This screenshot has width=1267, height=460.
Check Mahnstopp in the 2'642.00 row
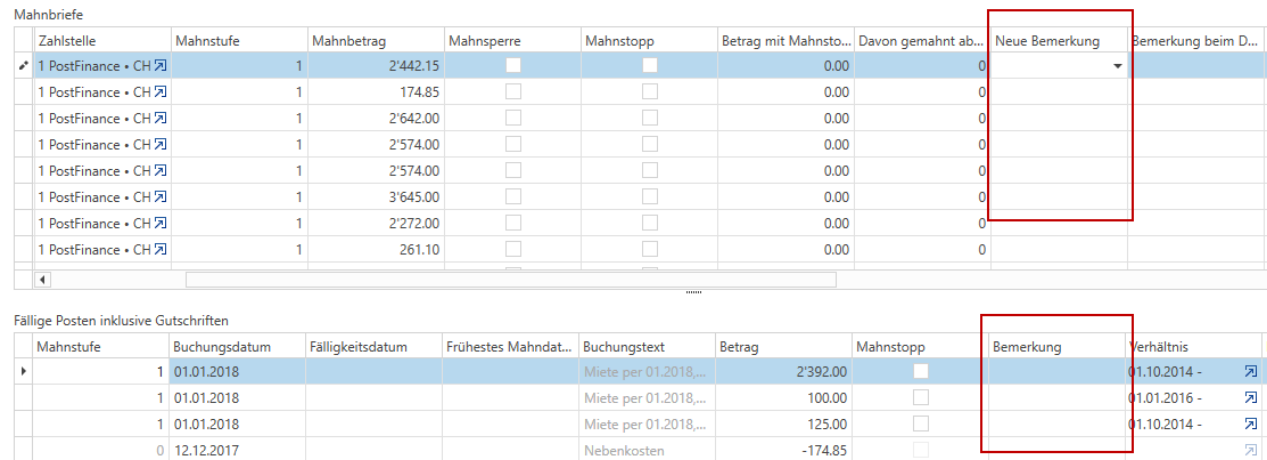(x=650, y=118)
